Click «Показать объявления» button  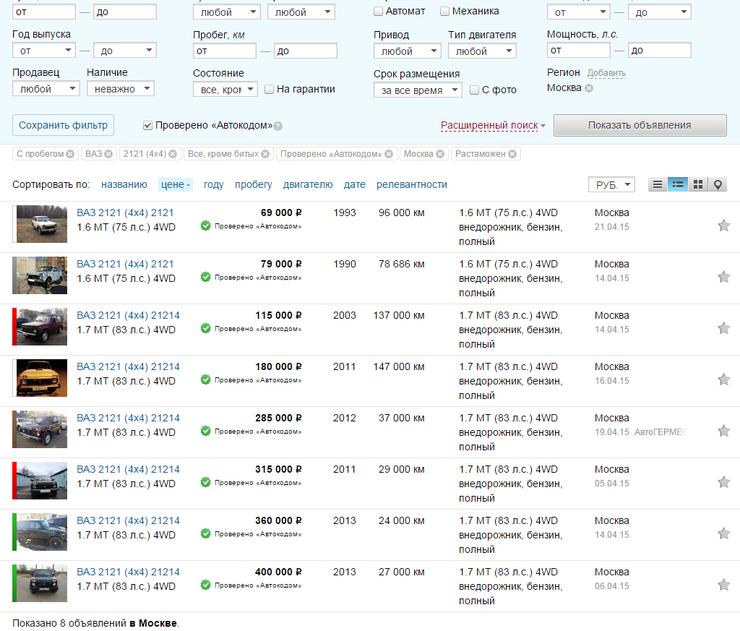[639, 126]
